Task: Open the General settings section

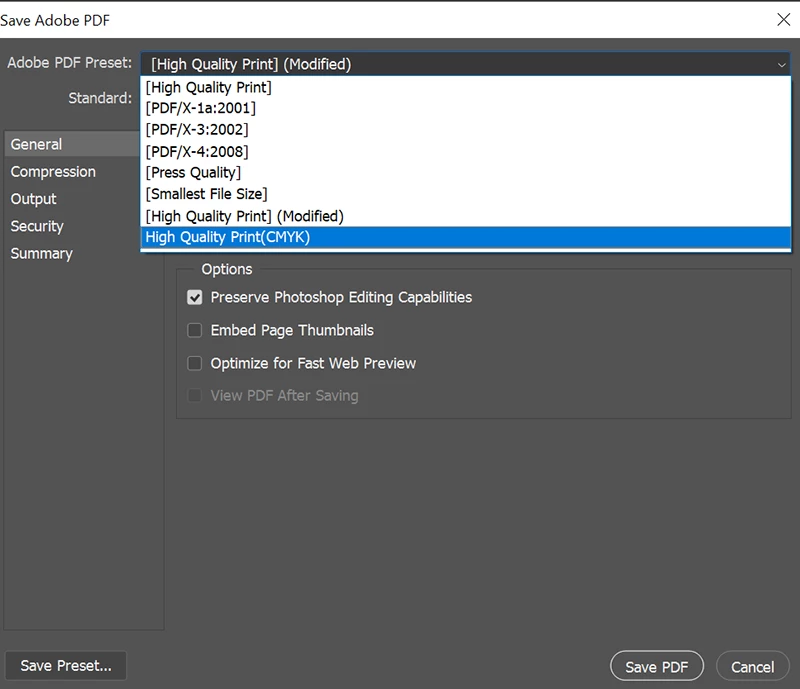Action: [72, 144]
